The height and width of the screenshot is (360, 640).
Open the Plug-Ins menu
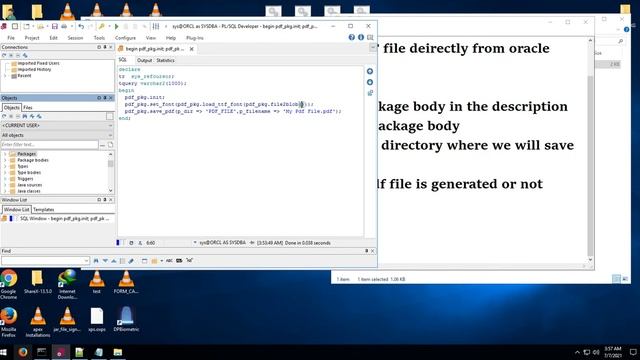pyautogui.click(x=195, y=38)
